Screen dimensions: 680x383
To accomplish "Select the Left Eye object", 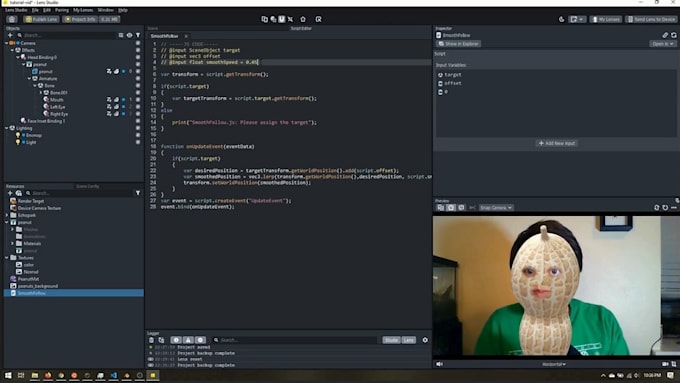I will (x=57, y=107).
